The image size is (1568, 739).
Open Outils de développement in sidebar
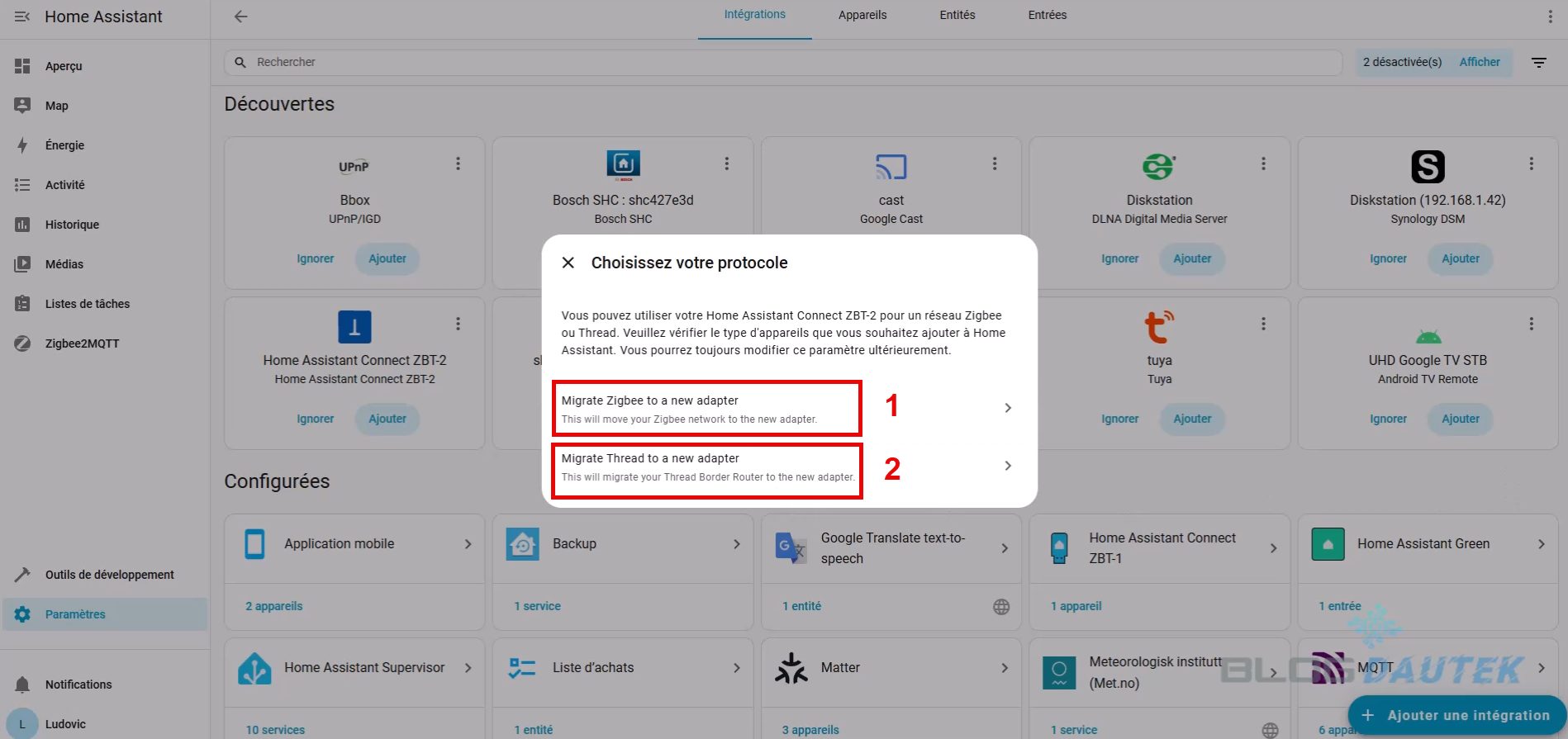[x=109, y=575]
